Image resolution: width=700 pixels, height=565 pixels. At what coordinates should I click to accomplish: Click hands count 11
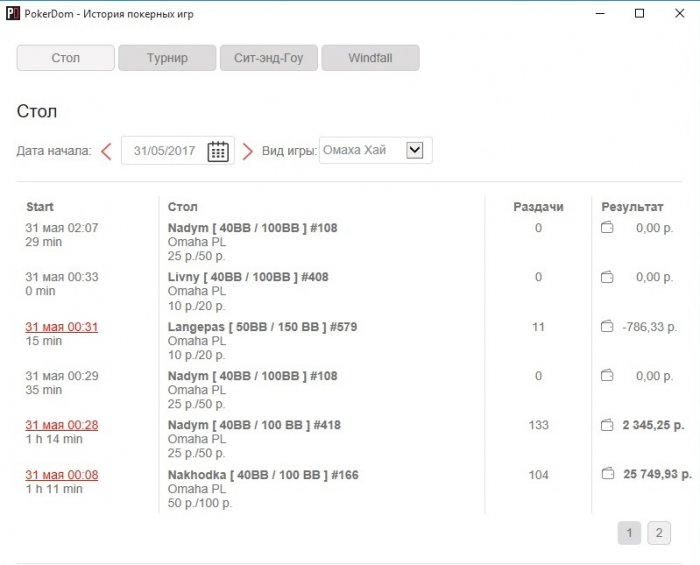[538, 327]
